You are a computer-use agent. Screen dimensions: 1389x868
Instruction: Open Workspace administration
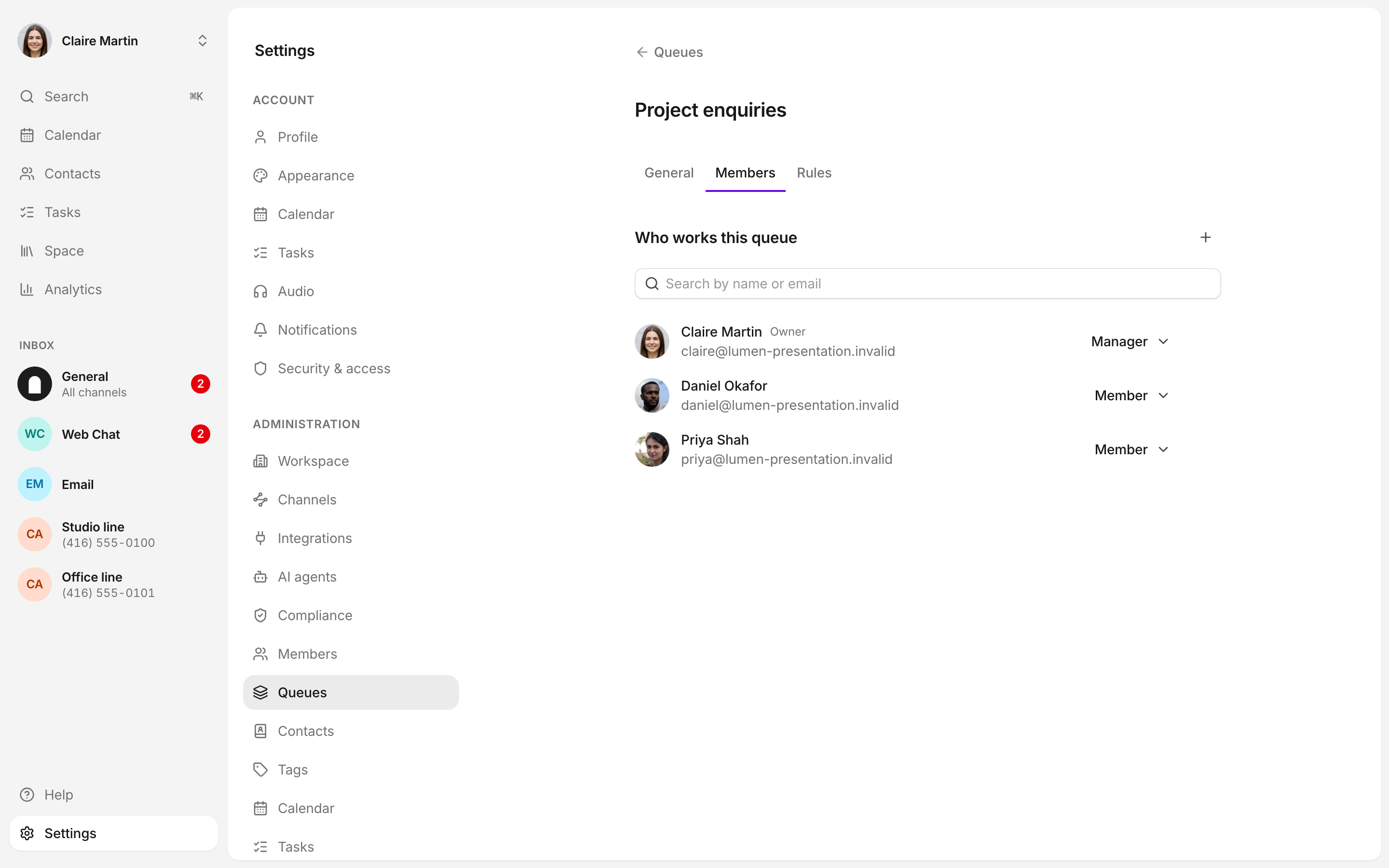[x=351, y=461]
